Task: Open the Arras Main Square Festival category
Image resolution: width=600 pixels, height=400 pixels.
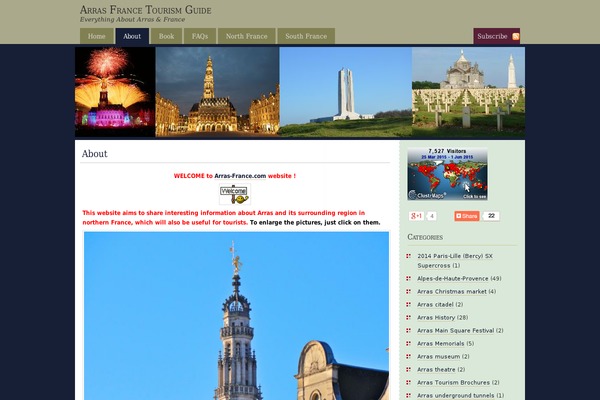Action: pos(456,330)
